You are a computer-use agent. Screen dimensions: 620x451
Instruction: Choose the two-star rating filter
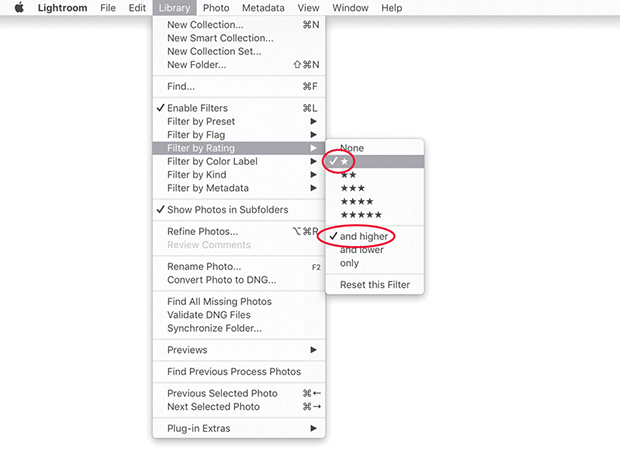coord(349,175)
